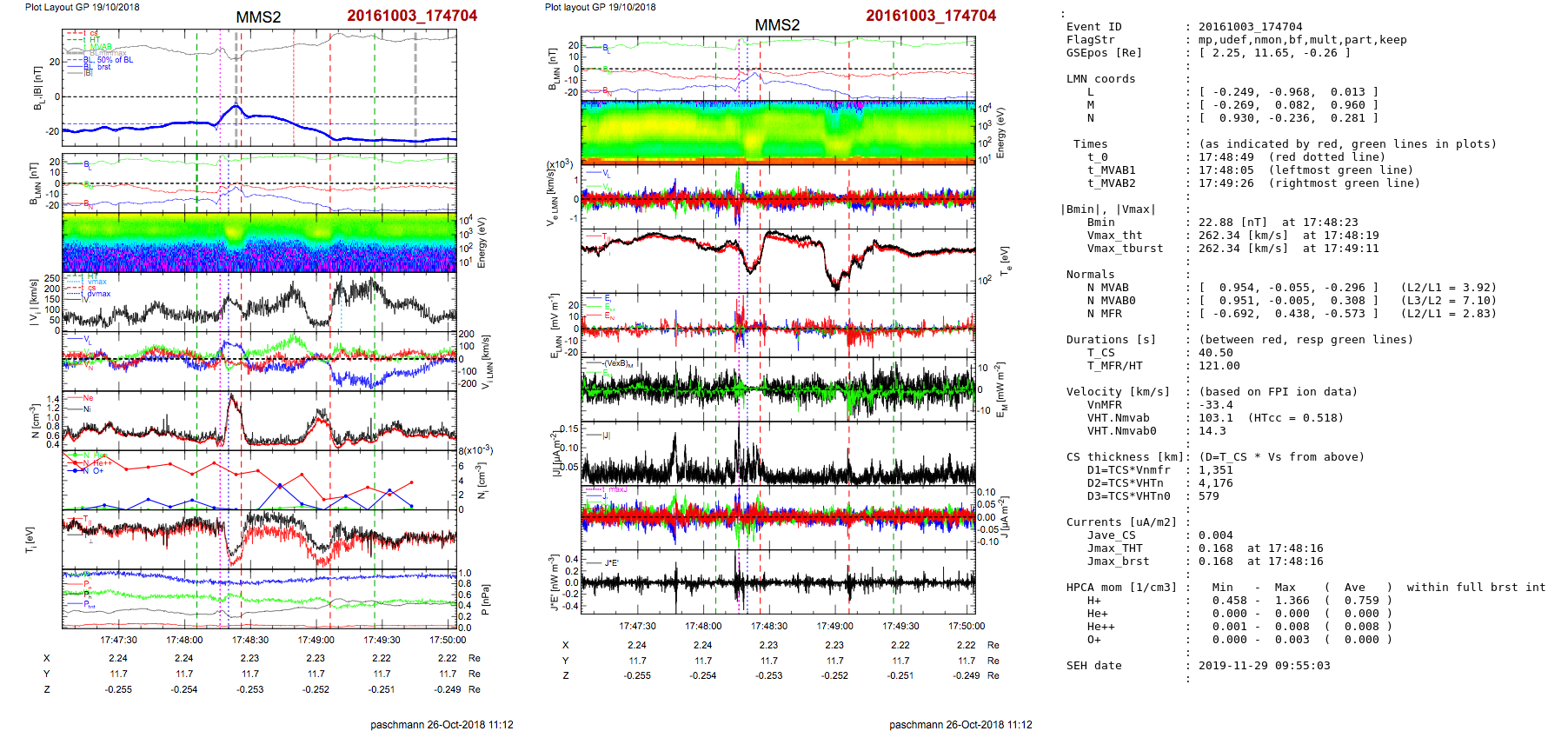Image resolution: width=1568 pixels, height=731 pixels.
Task: Click the "J*E'" legend in the bottom right-plot panel
Action: (x=611, y=562)
